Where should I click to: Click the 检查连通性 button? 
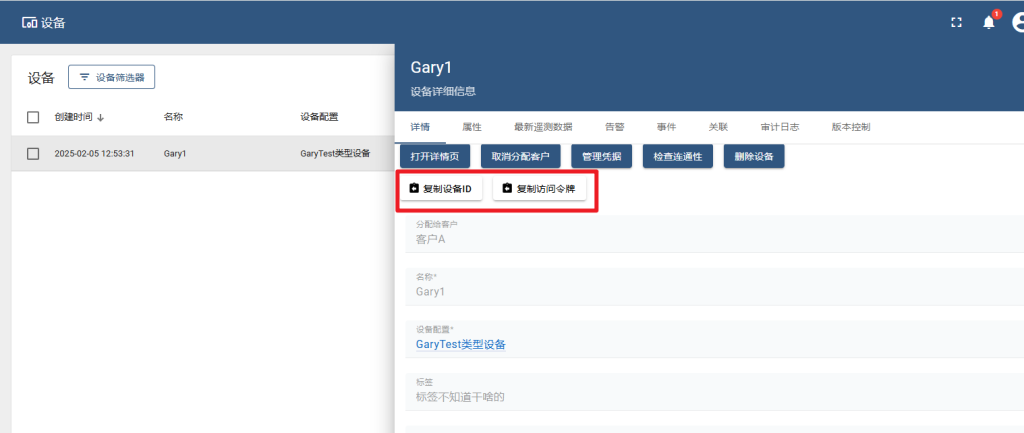click(677, 157)
